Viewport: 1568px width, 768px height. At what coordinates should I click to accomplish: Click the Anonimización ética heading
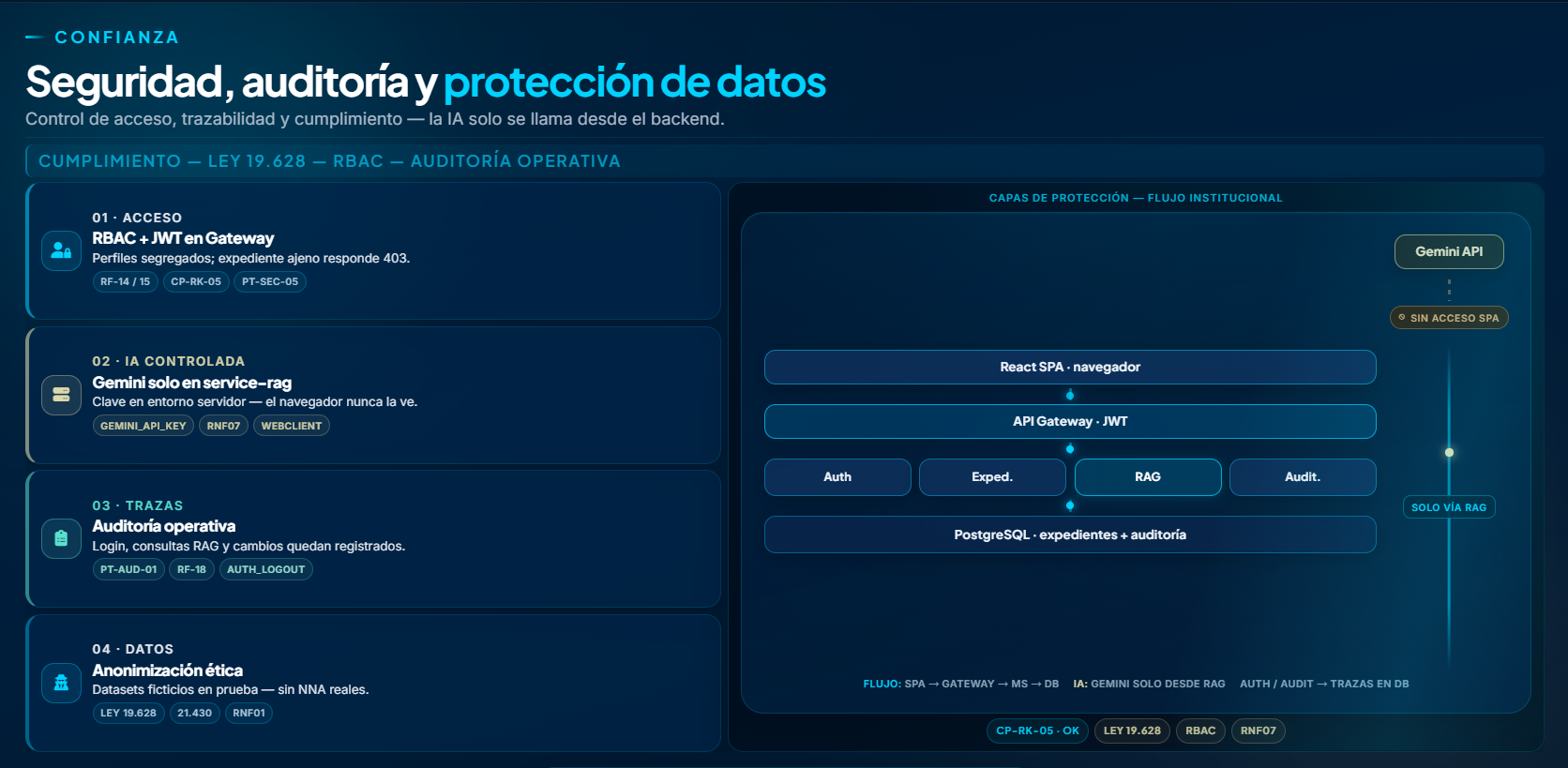pyautogui.click(x=167, y=670)
